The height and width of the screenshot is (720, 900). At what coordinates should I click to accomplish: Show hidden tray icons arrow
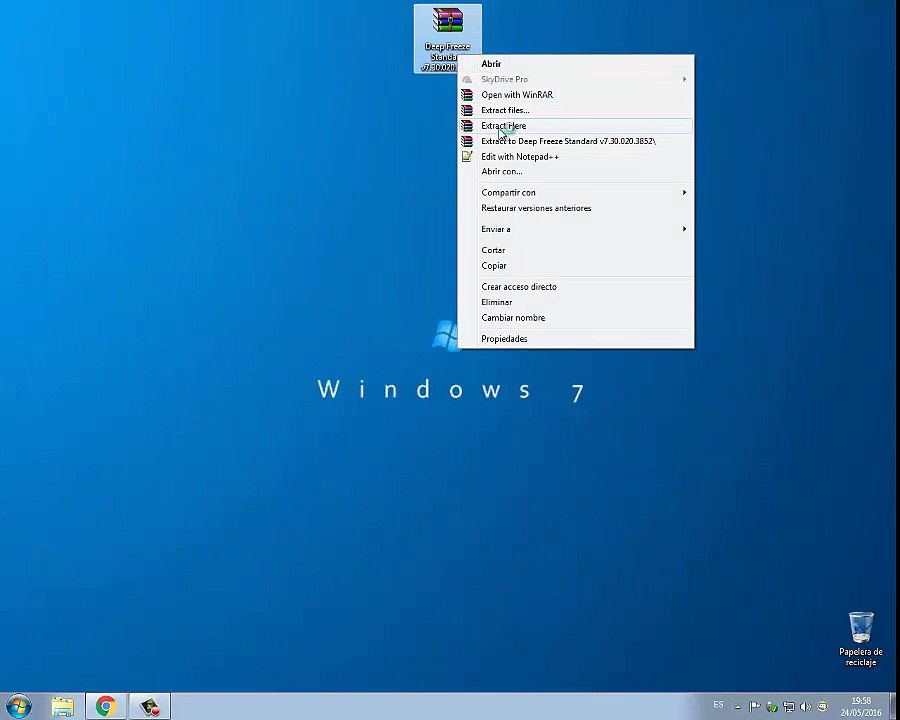pos(738,707)
